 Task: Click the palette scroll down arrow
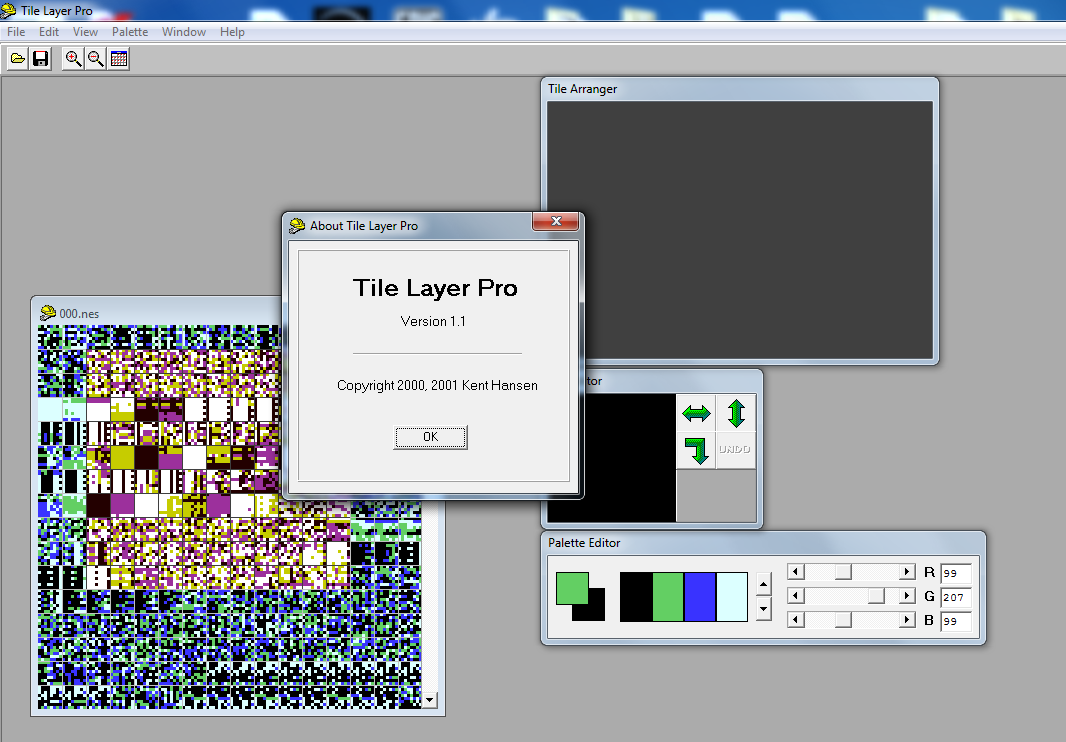[762, 608]
